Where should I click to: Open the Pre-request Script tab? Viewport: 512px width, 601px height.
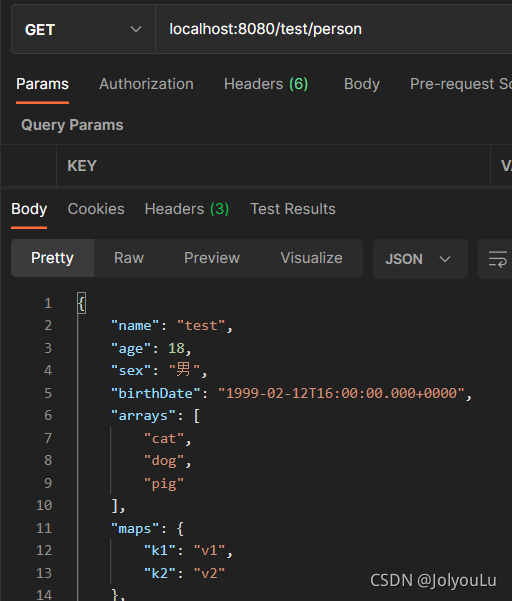(461, 84)
